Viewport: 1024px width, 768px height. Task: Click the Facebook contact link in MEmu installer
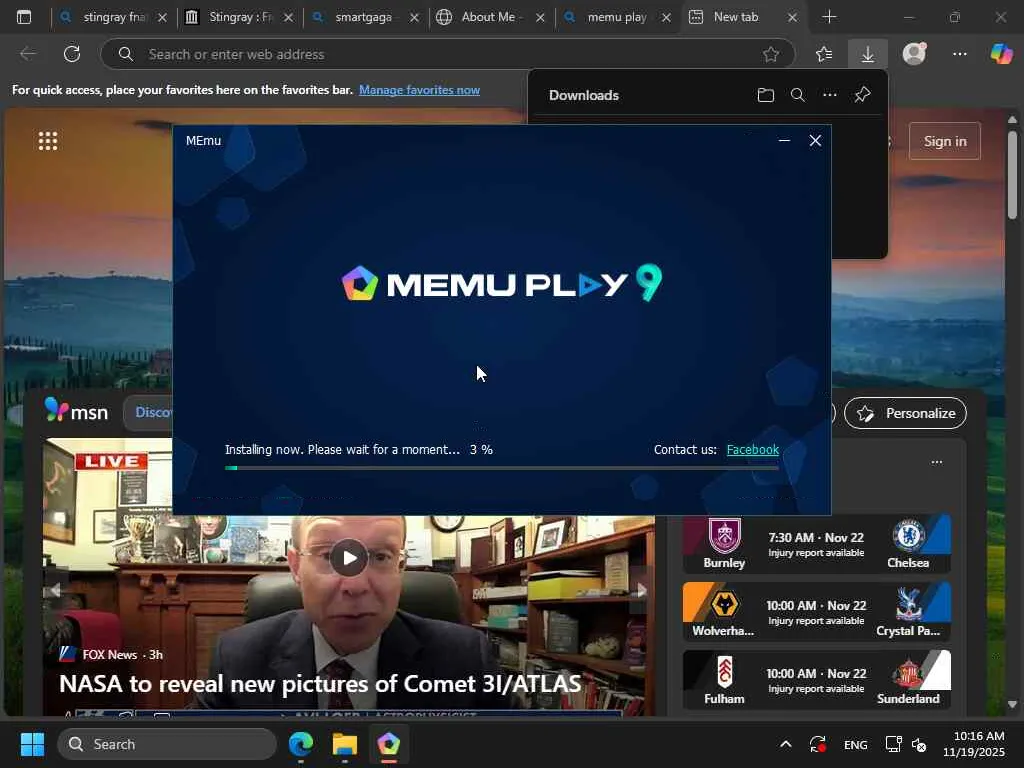(752, 449)
